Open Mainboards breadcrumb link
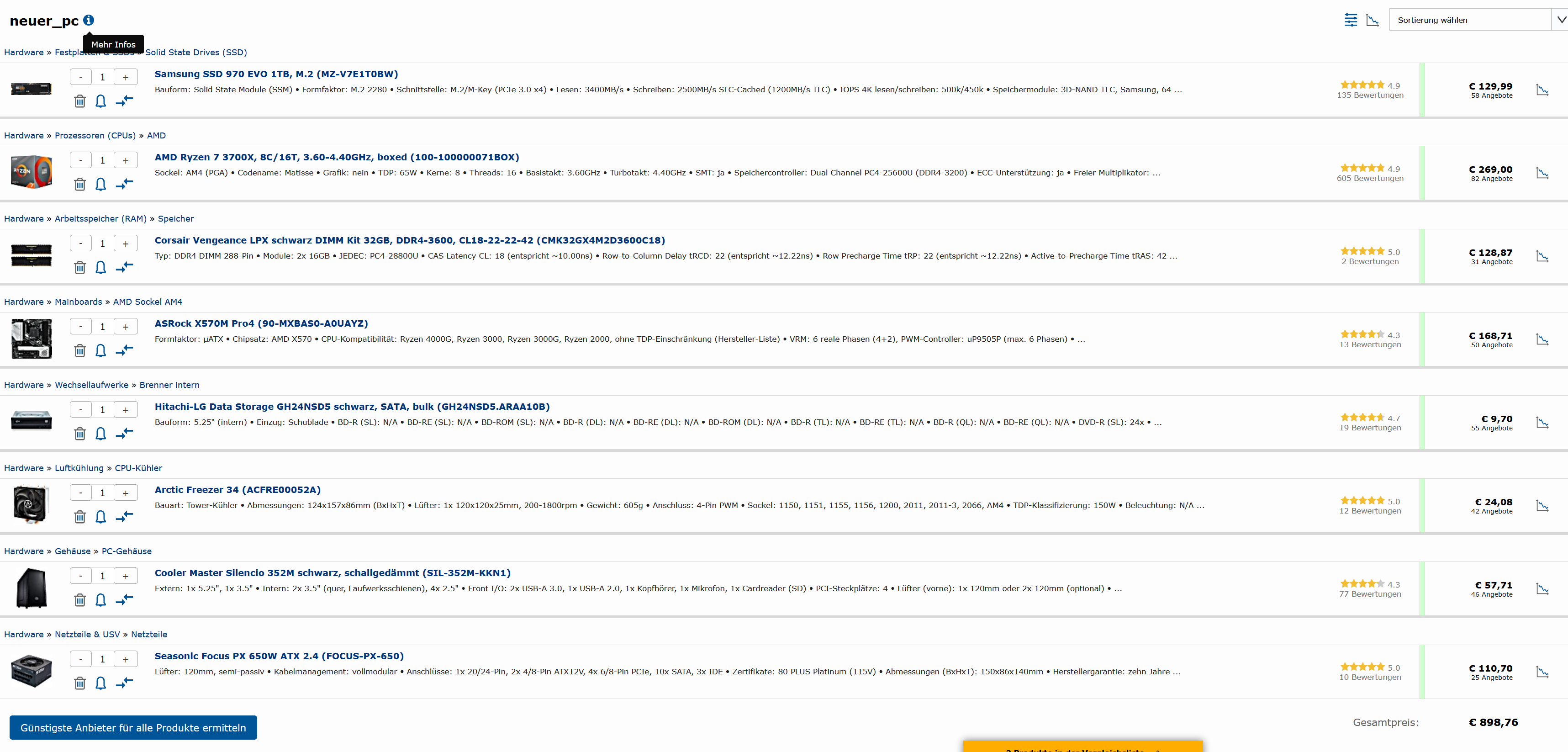 point(79,302)
